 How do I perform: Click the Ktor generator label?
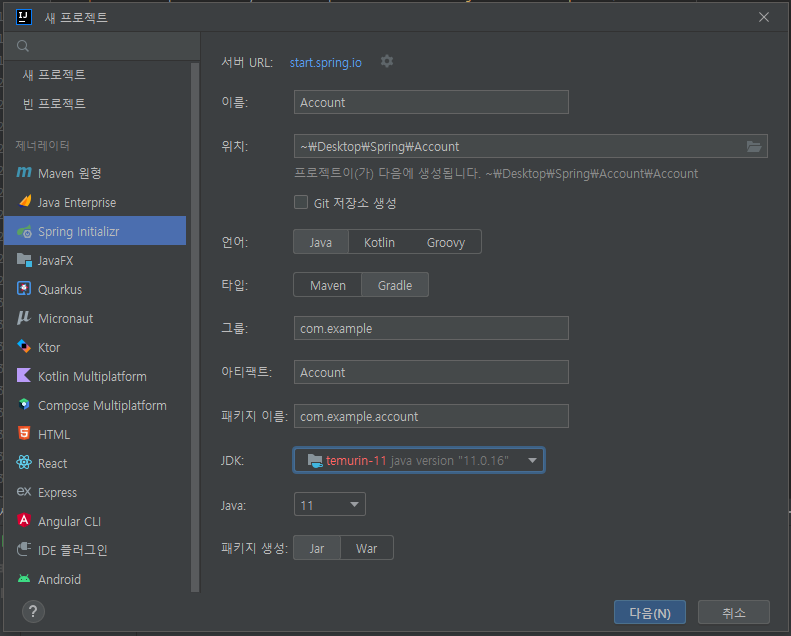click(x=49, y=348)
